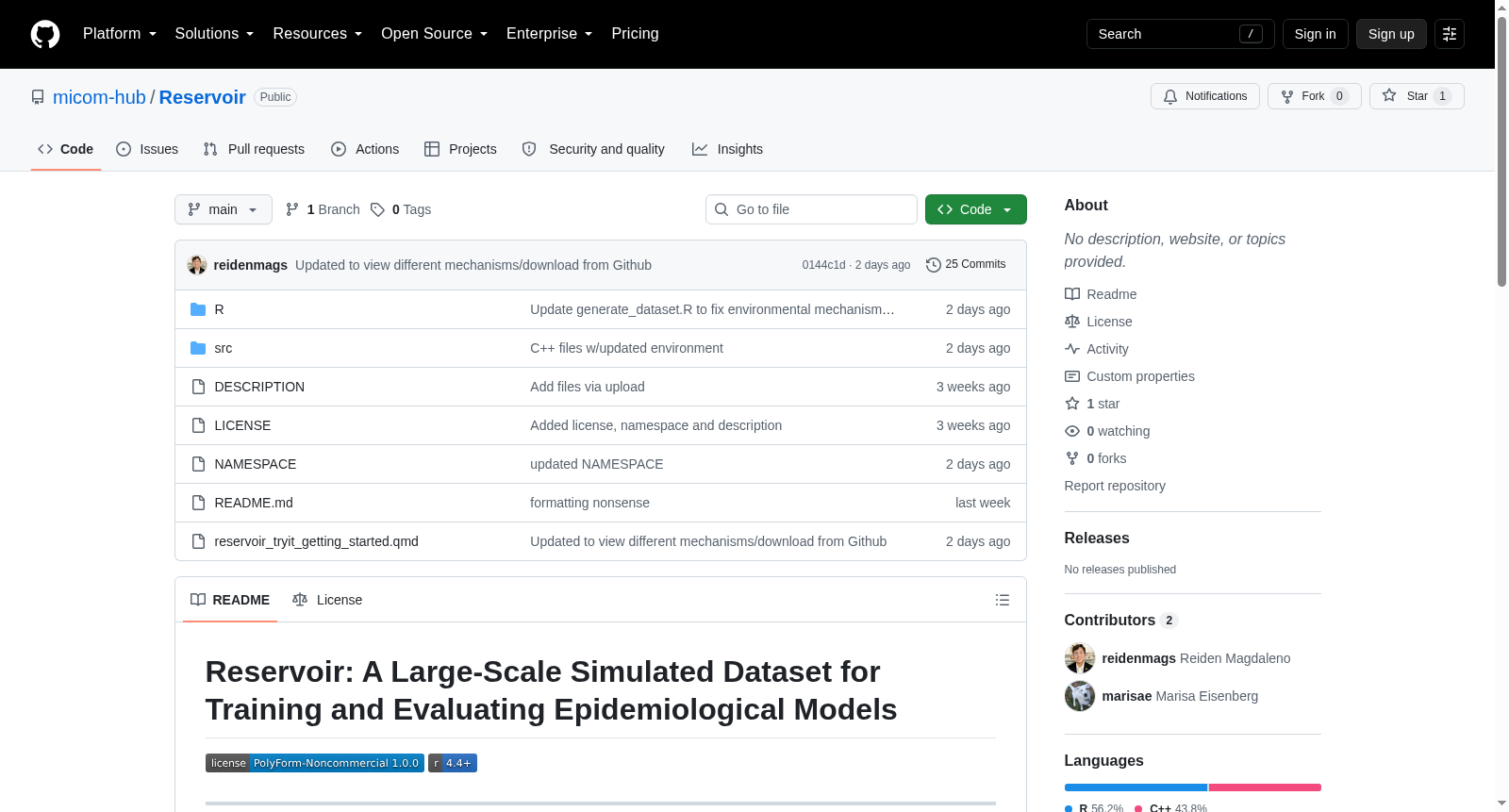Click Report repository link
The height and width of the screenshot is (812, 1509).
click(x=1115, y=486)
